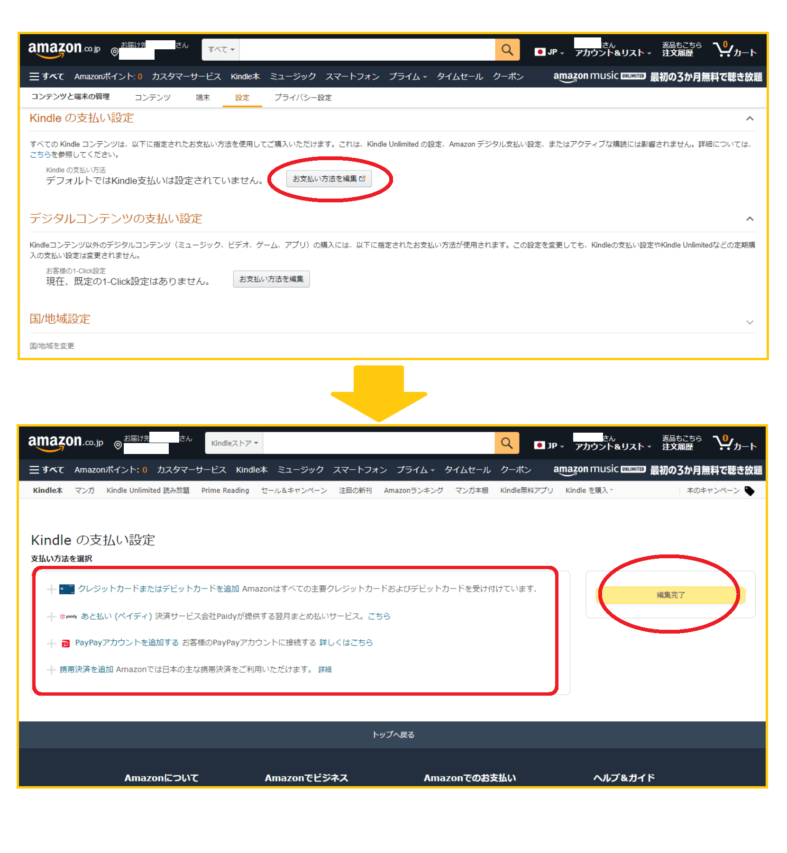Collapse デジタルコンテンツの支払い設定 section

point(749,219)
